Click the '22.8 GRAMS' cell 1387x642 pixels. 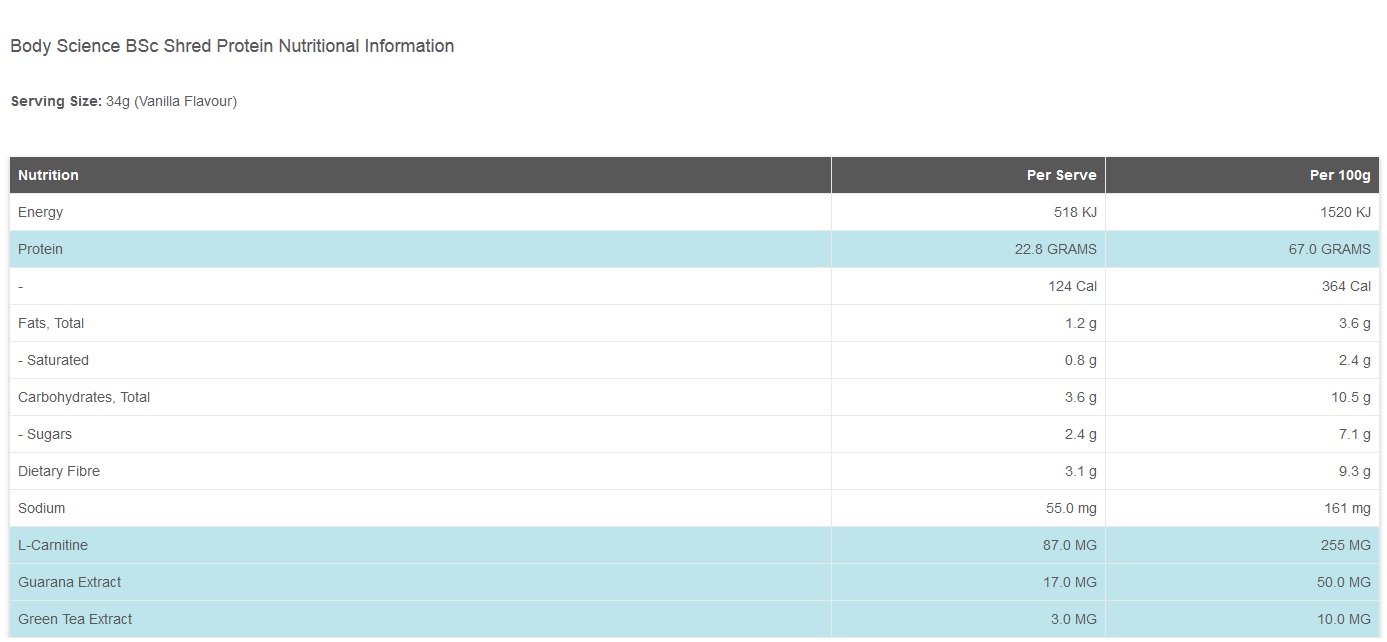click(968, 249)
